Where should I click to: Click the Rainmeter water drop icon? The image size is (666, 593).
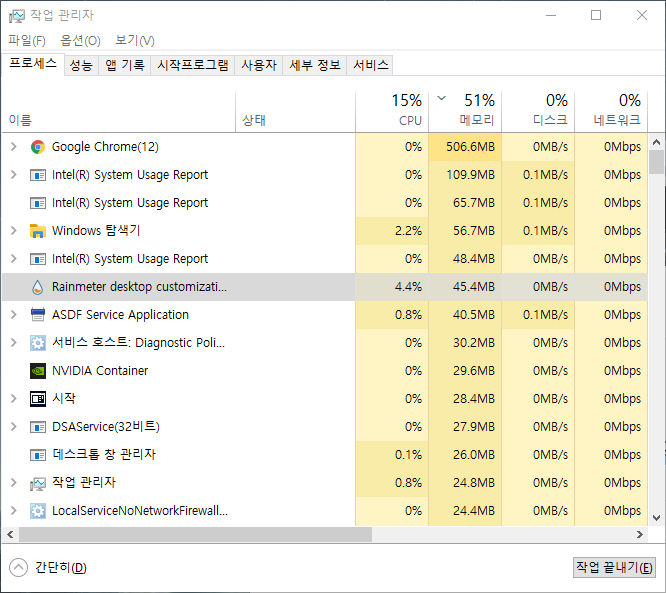coord(38,287)
